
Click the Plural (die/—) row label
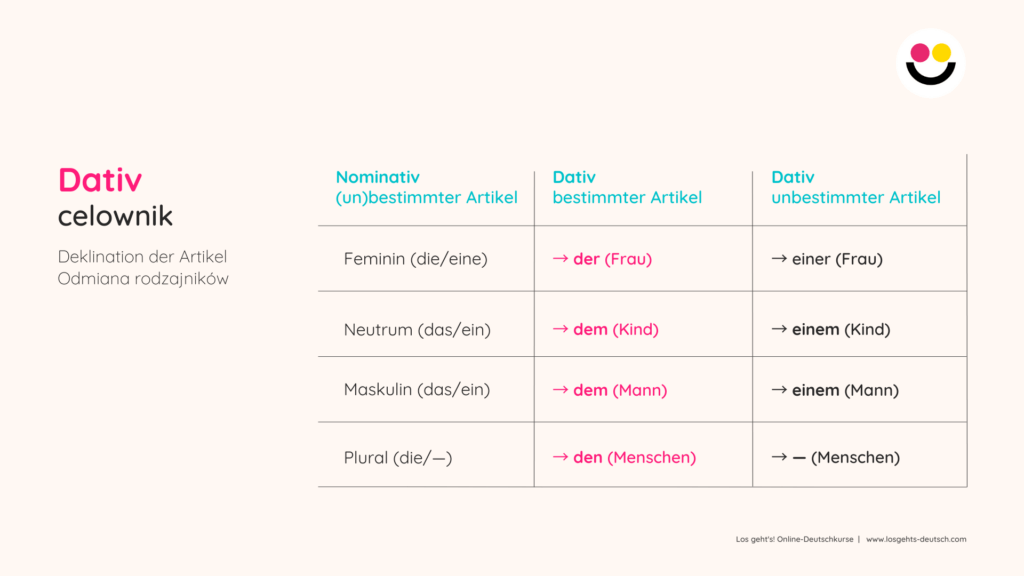click(x=397, y=457)
